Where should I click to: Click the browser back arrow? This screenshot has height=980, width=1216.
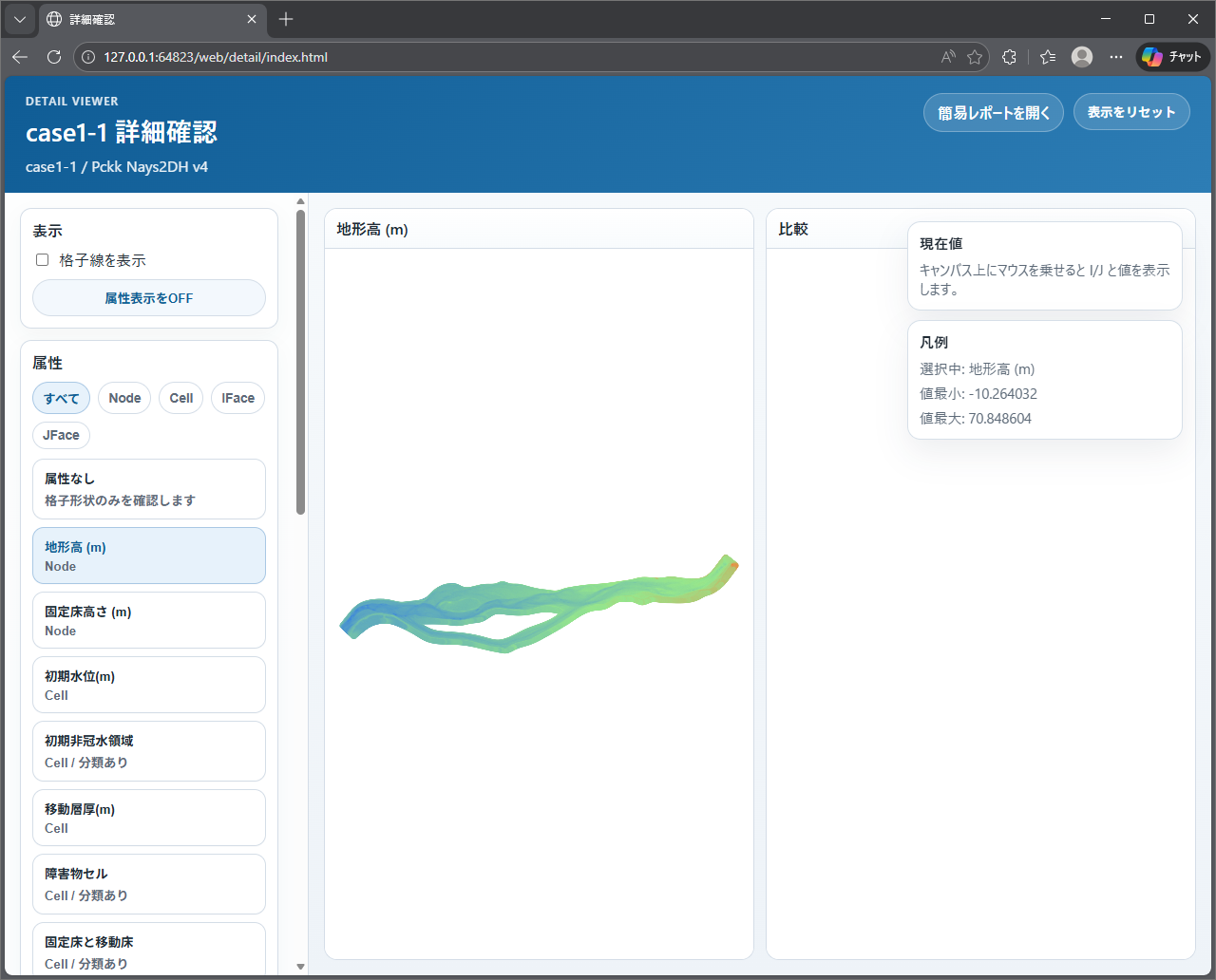click(x=19, y=57)
